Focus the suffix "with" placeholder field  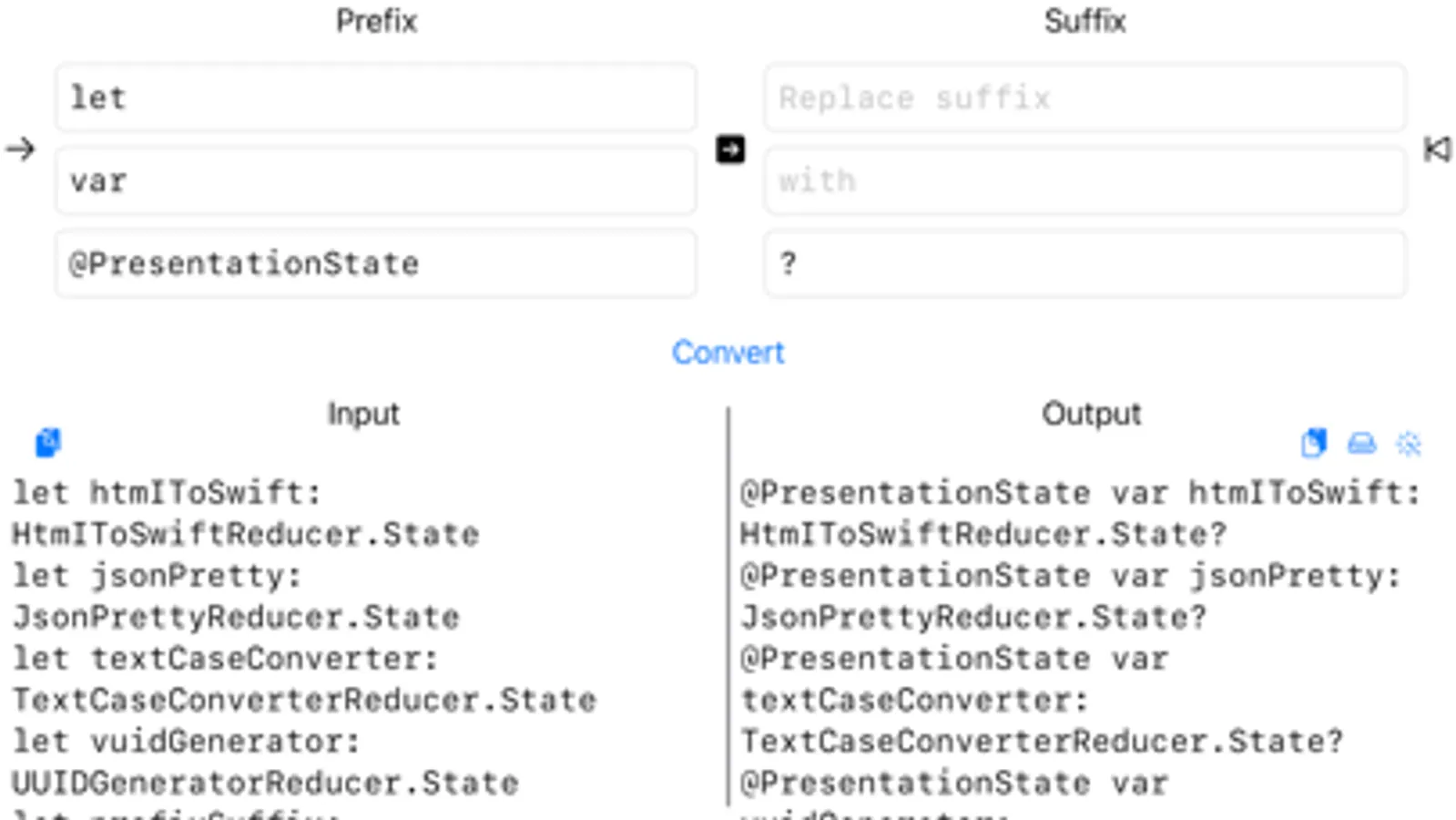click(1084, 181)
